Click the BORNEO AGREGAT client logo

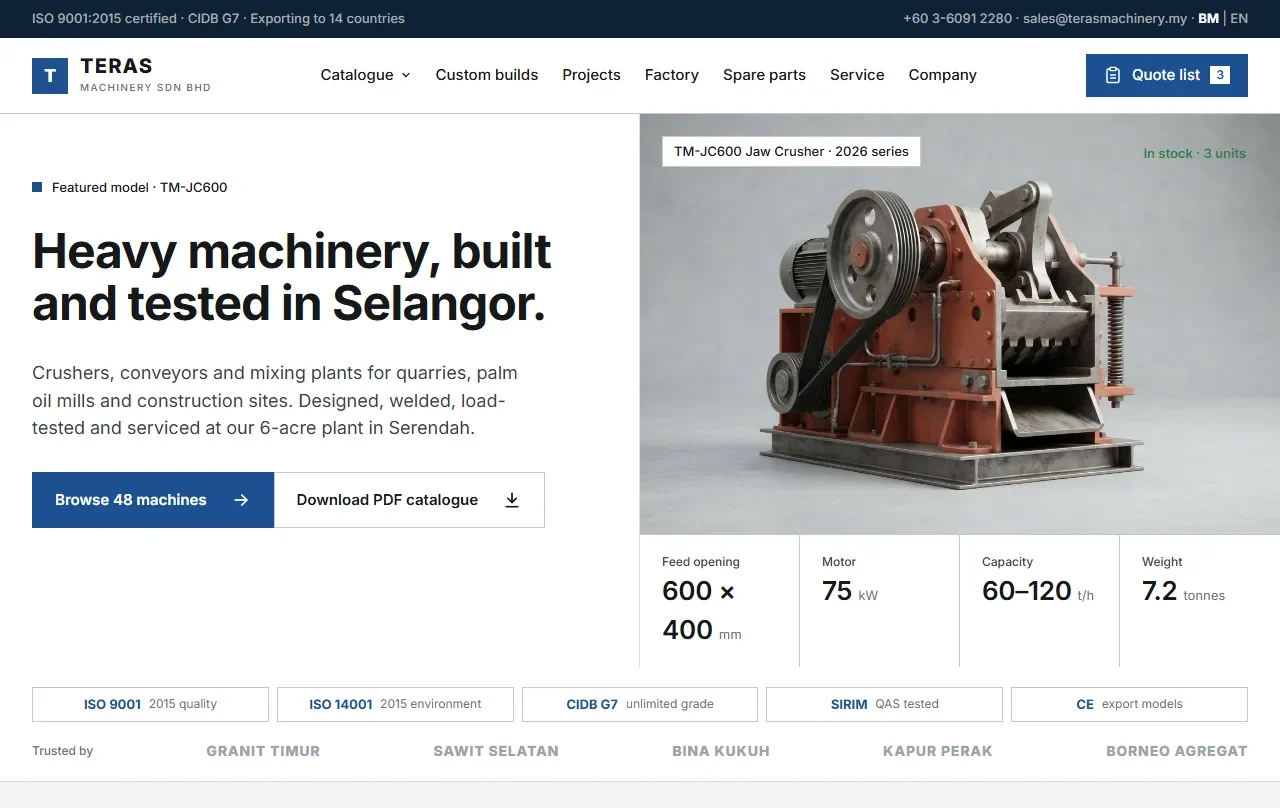tap(1177, 751)
